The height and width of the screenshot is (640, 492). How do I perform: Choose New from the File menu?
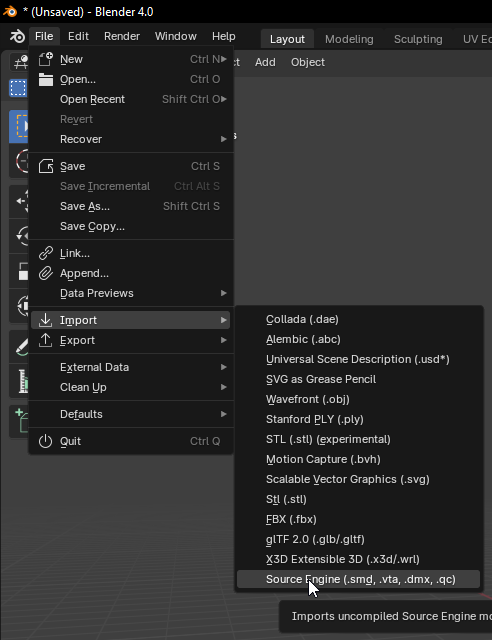(x=131, y=59)
